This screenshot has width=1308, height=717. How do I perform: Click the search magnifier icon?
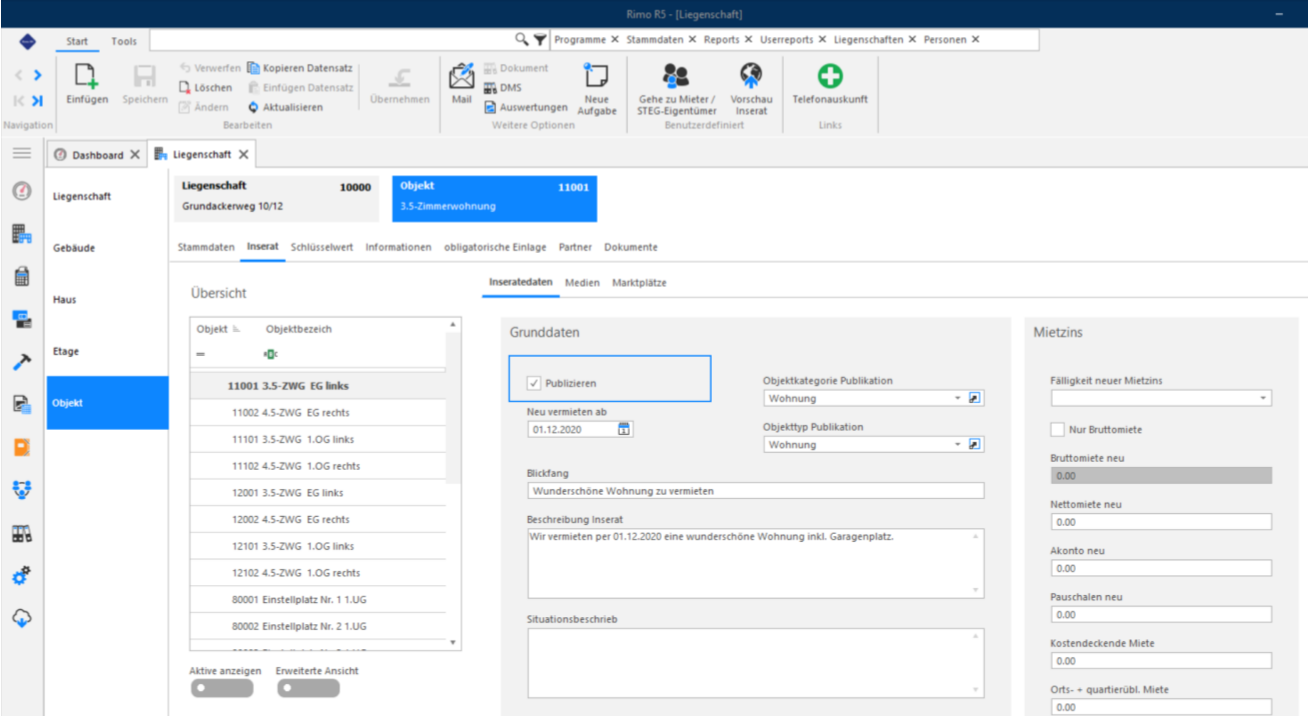tap(522, 39)
